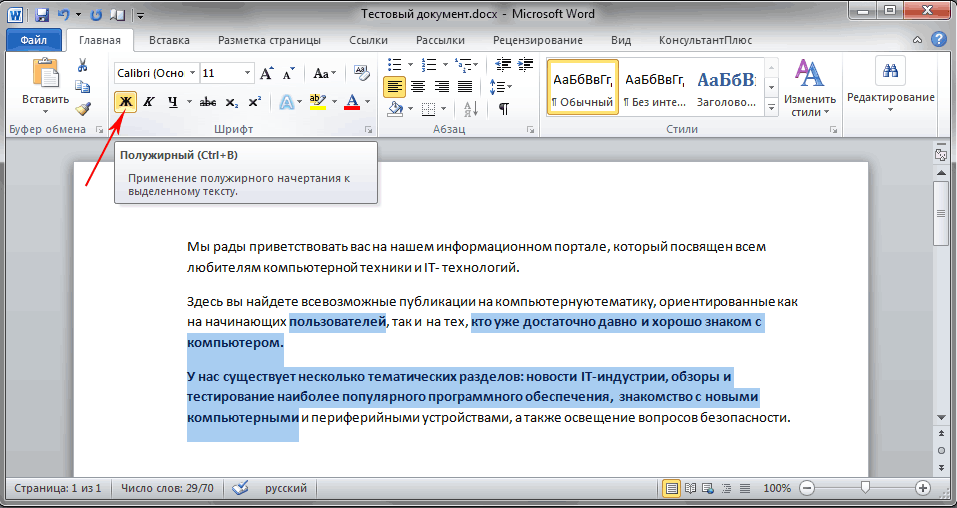Click the zoom slider handle
This screenshot has height=508, width=957.
[x=865, y=488]
